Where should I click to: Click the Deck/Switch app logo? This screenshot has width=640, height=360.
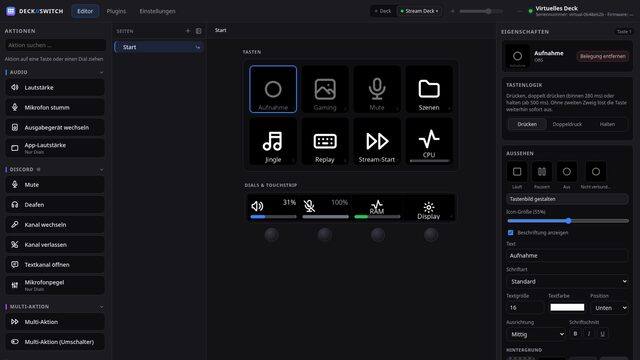pos(11,11)
